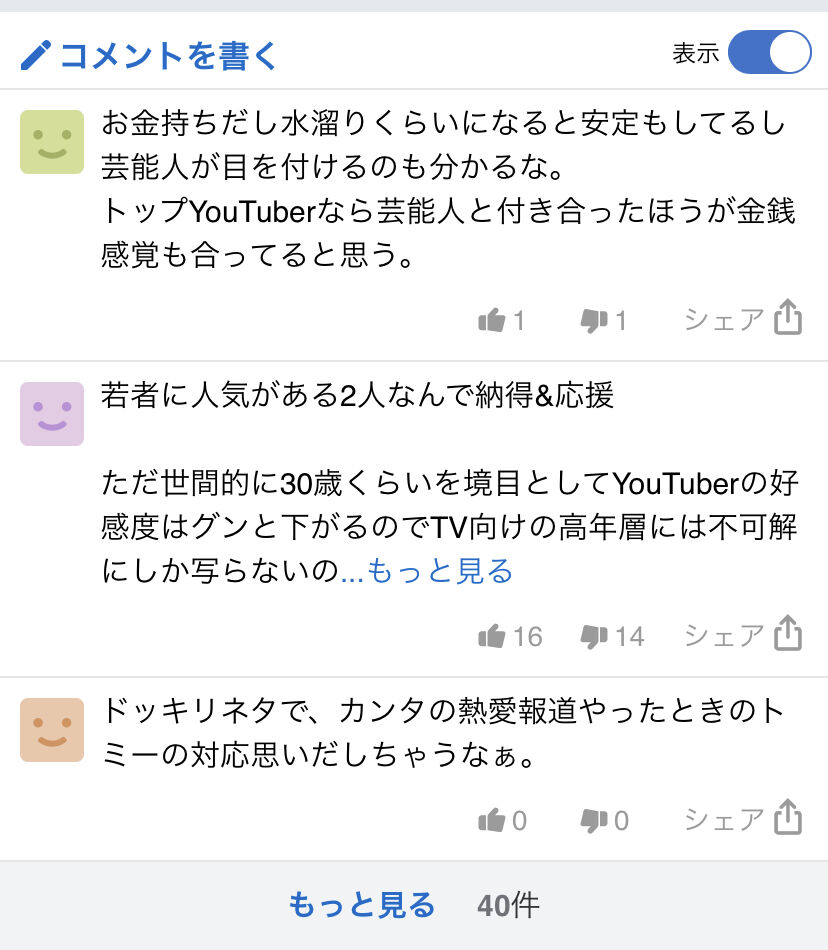Load more comments with bottom もっと見る
The image size is (828, 950).
362,905
